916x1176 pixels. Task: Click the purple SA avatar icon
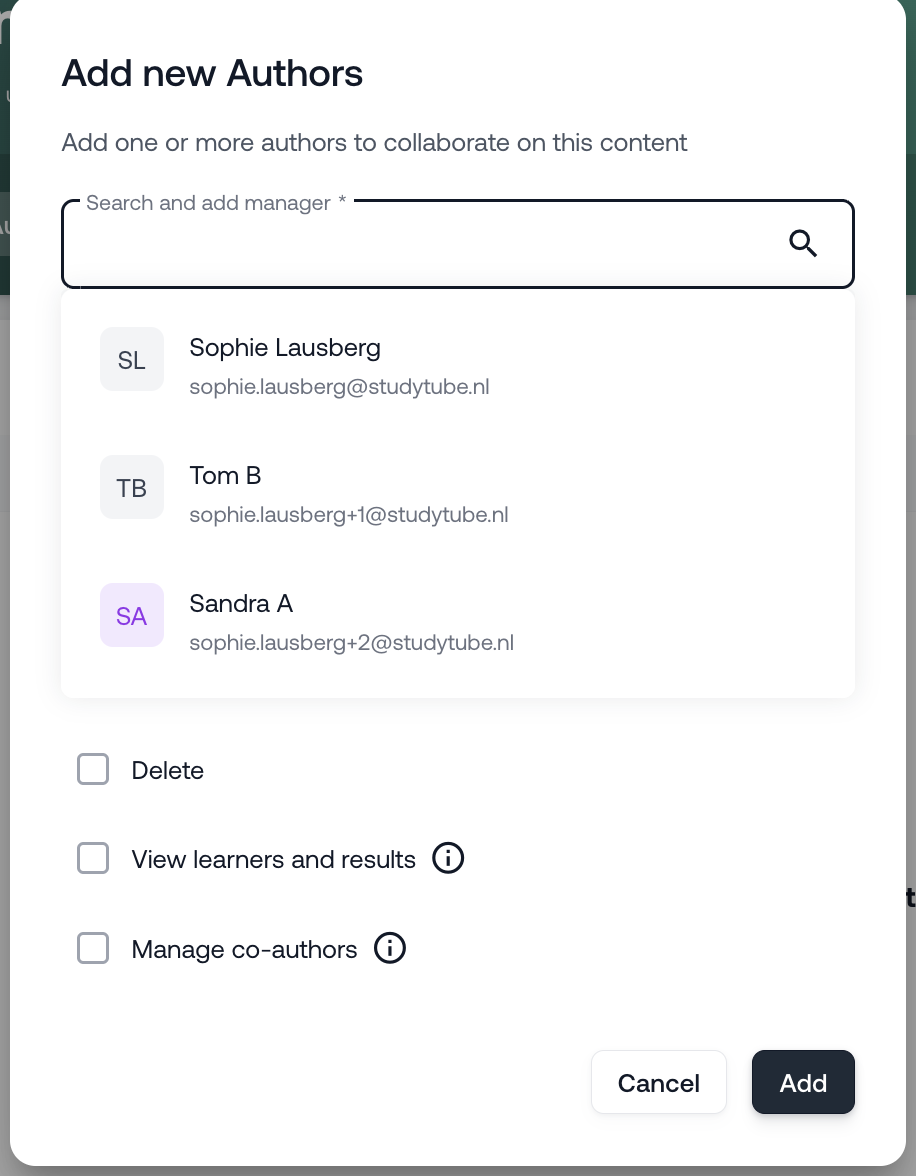tap(132, 615)
